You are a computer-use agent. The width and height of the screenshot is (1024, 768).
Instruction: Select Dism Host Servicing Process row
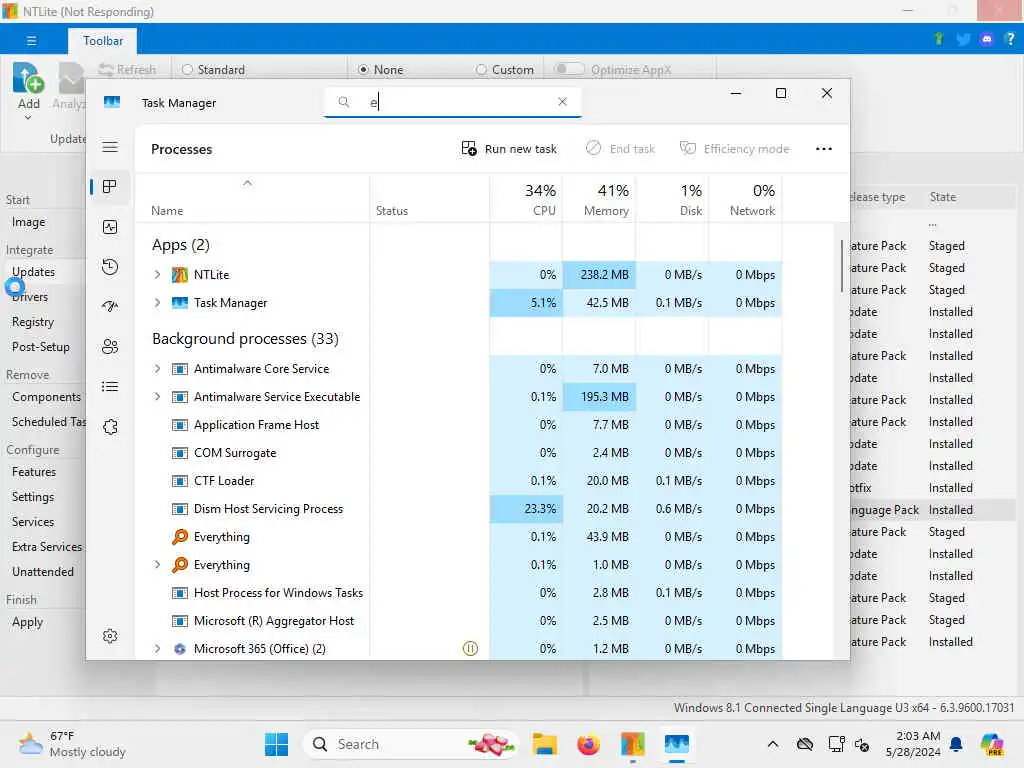(459, 509)
